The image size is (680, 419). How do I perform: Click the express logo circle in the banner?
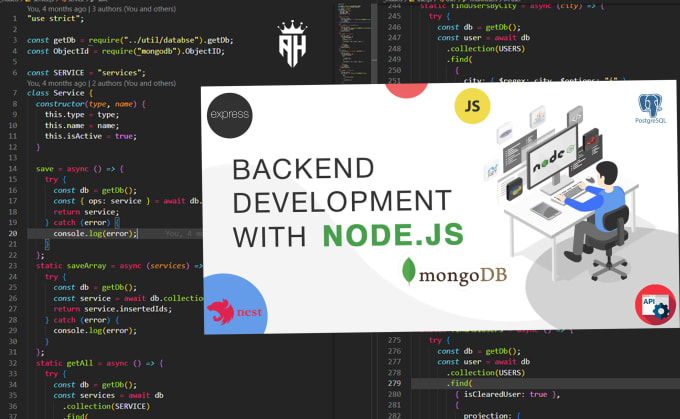point(229,115)
